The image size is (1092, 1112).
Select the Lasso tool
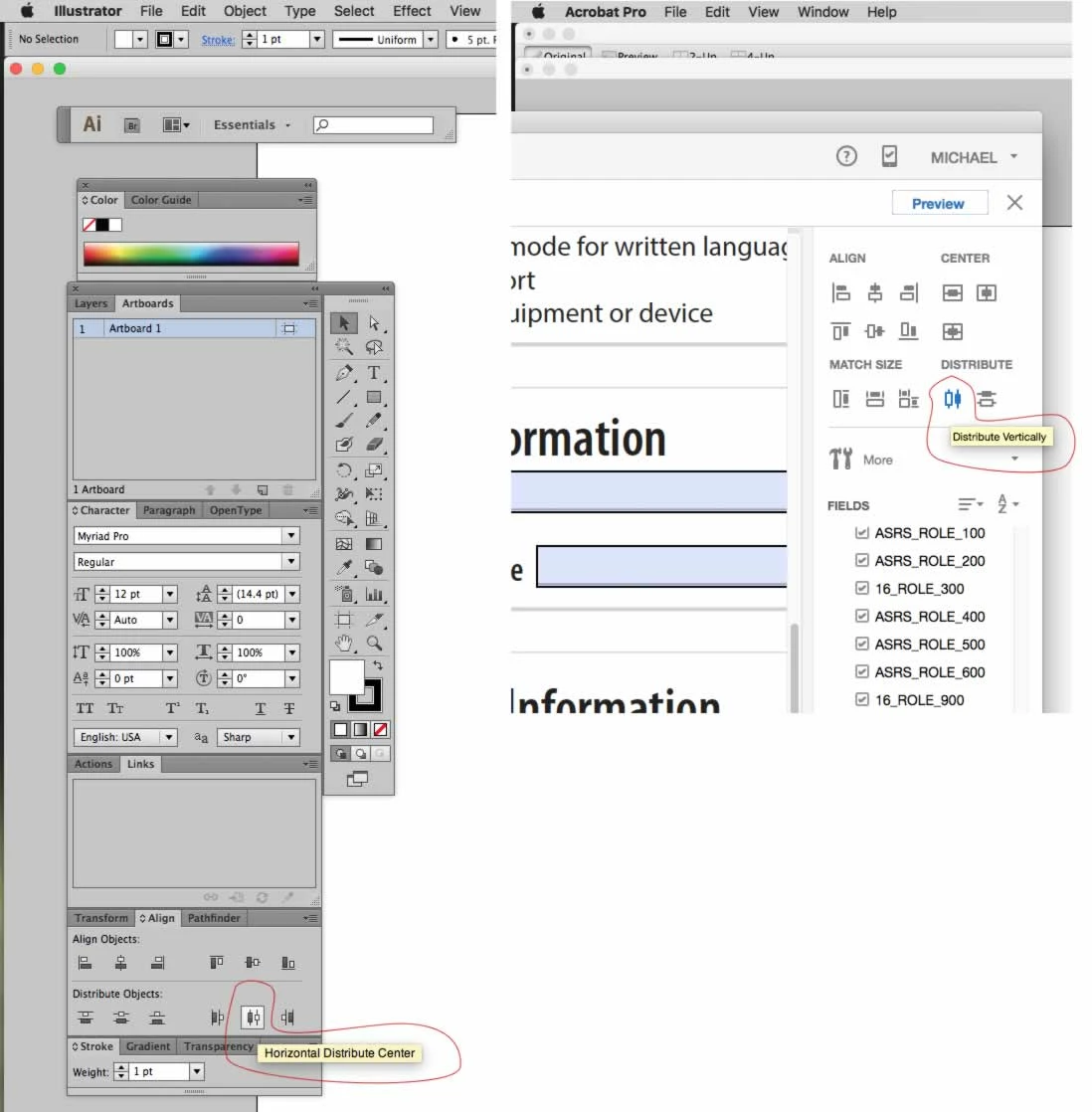(374, 347)
